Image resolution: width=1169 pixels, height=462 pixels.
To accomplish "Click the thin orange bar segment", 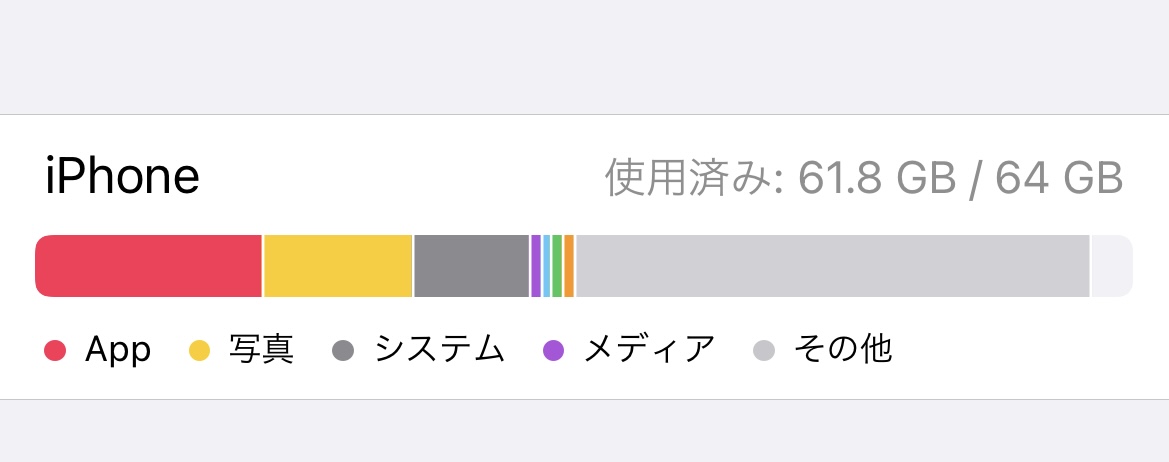I will [569, 266].
